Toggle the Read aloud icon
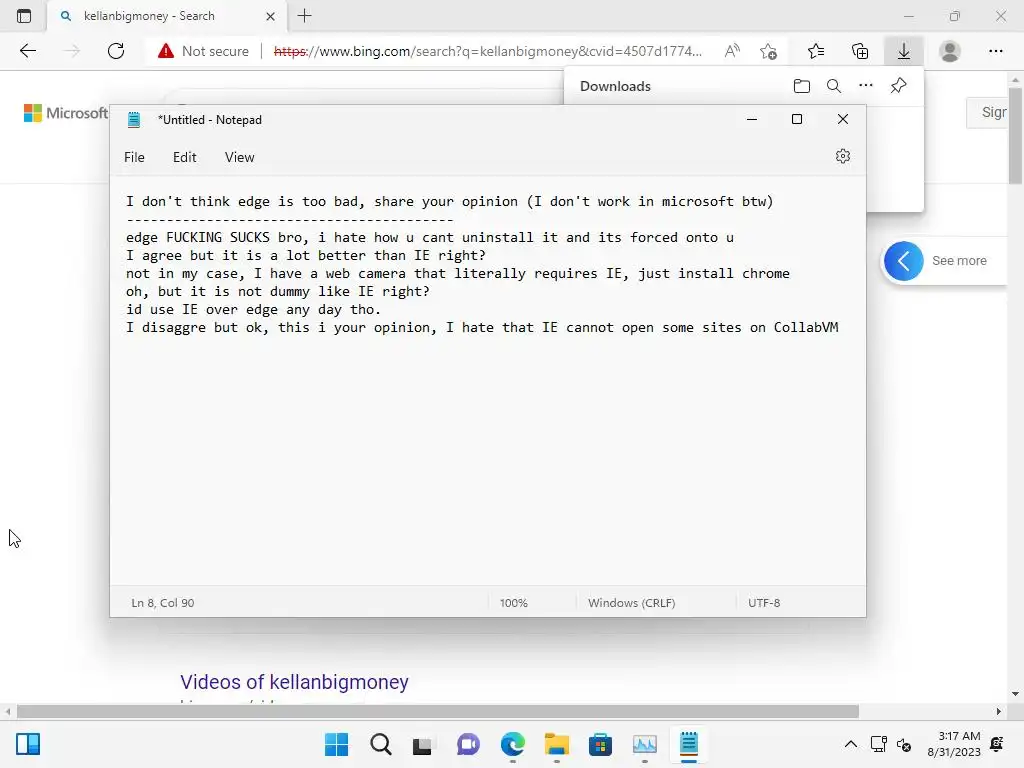This screenshot has width=1024, height=768. tap(732, 51)
